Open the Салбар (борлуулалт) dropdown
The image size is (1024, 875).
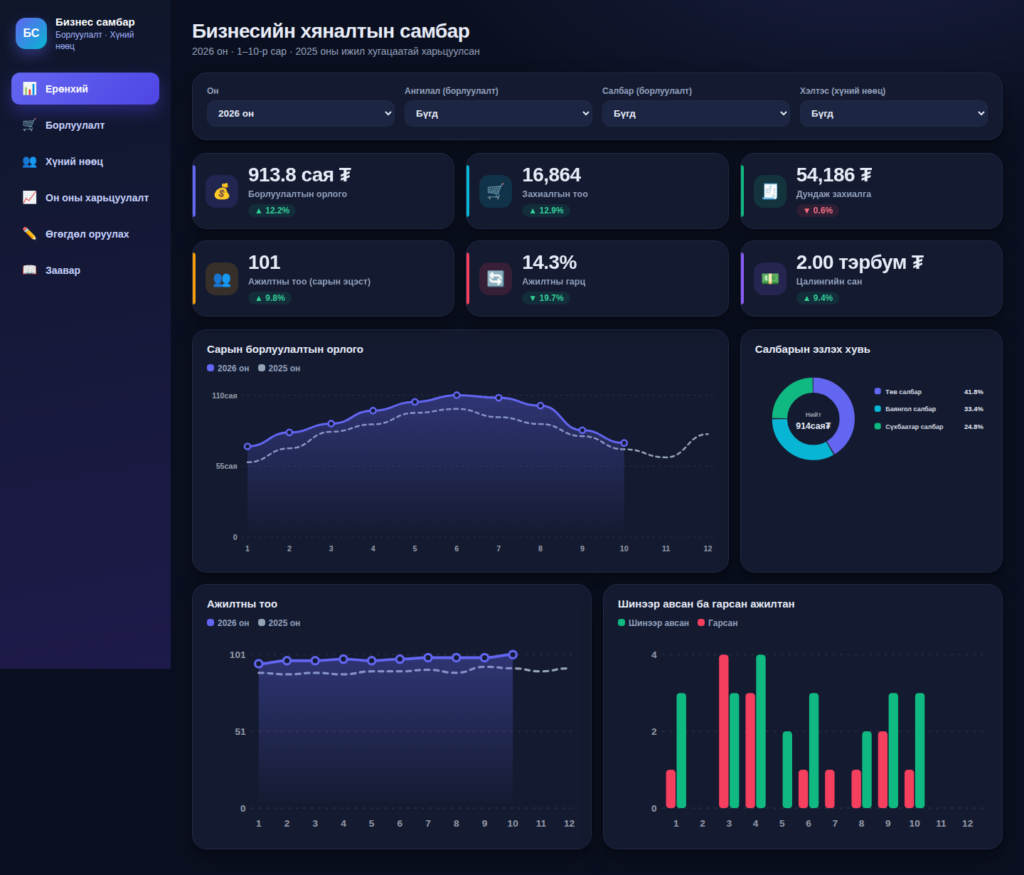[x=696, y=114]
